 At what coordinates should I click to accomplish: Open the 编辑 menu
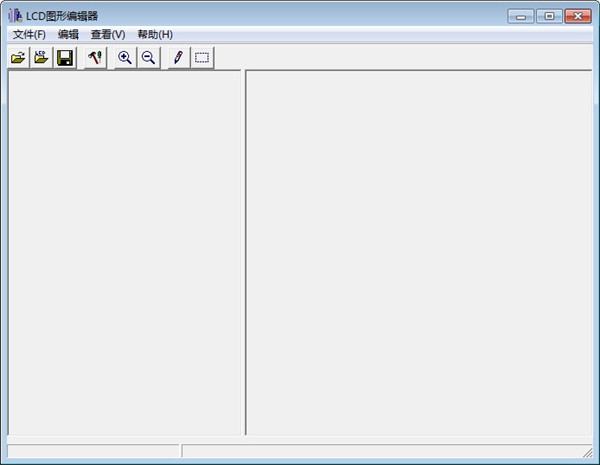(x=68, y=34)
